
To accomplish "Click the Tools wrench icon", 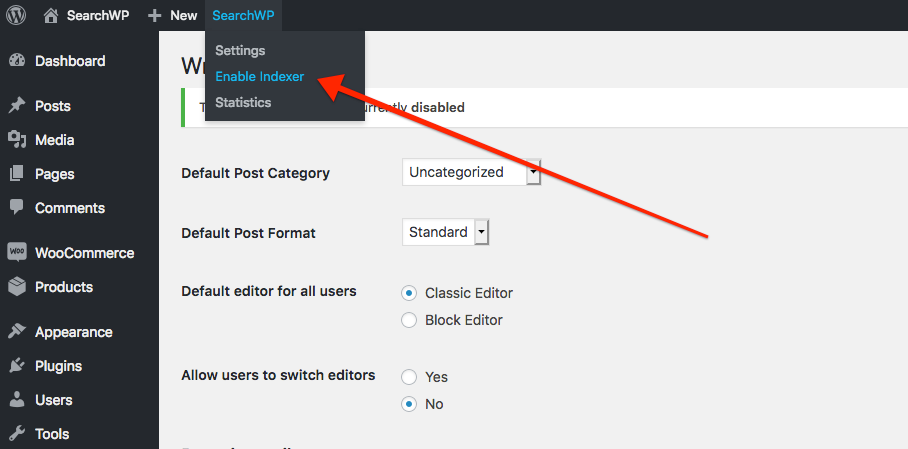I will [x=17, y=433].
